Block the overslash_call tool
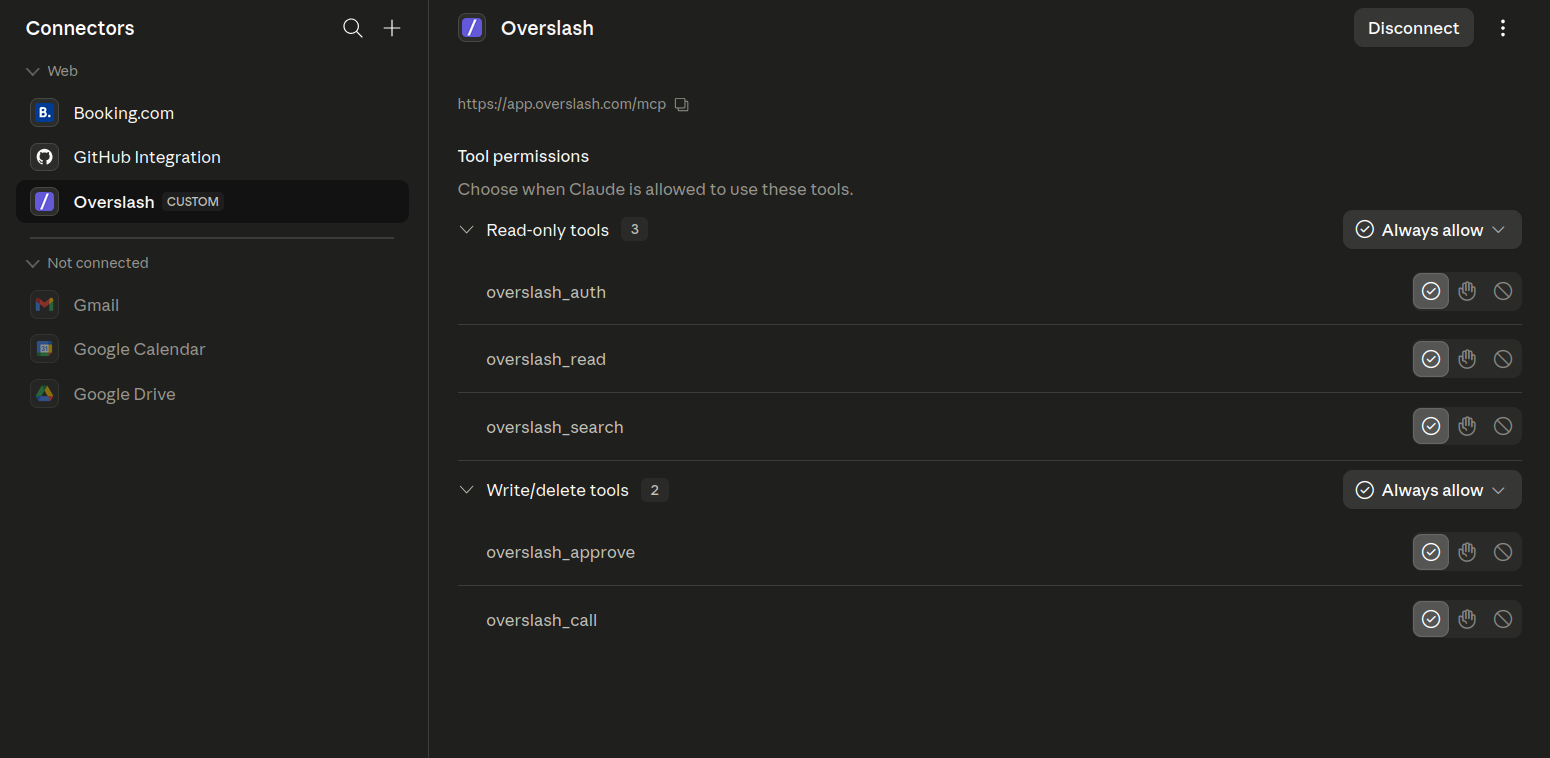Image resolution: width=1550 pixels, height=758 pixels. [1503, 619]
